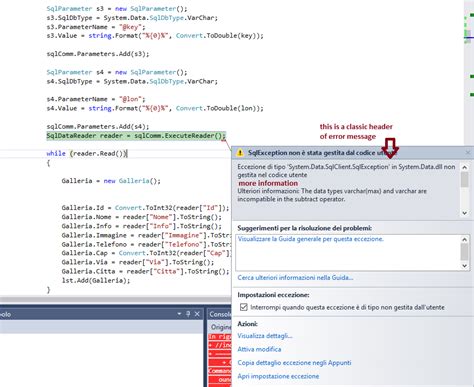Open the bottom-left tool window options dropdown arrow

pyautogui.click(x=179, y=314)
